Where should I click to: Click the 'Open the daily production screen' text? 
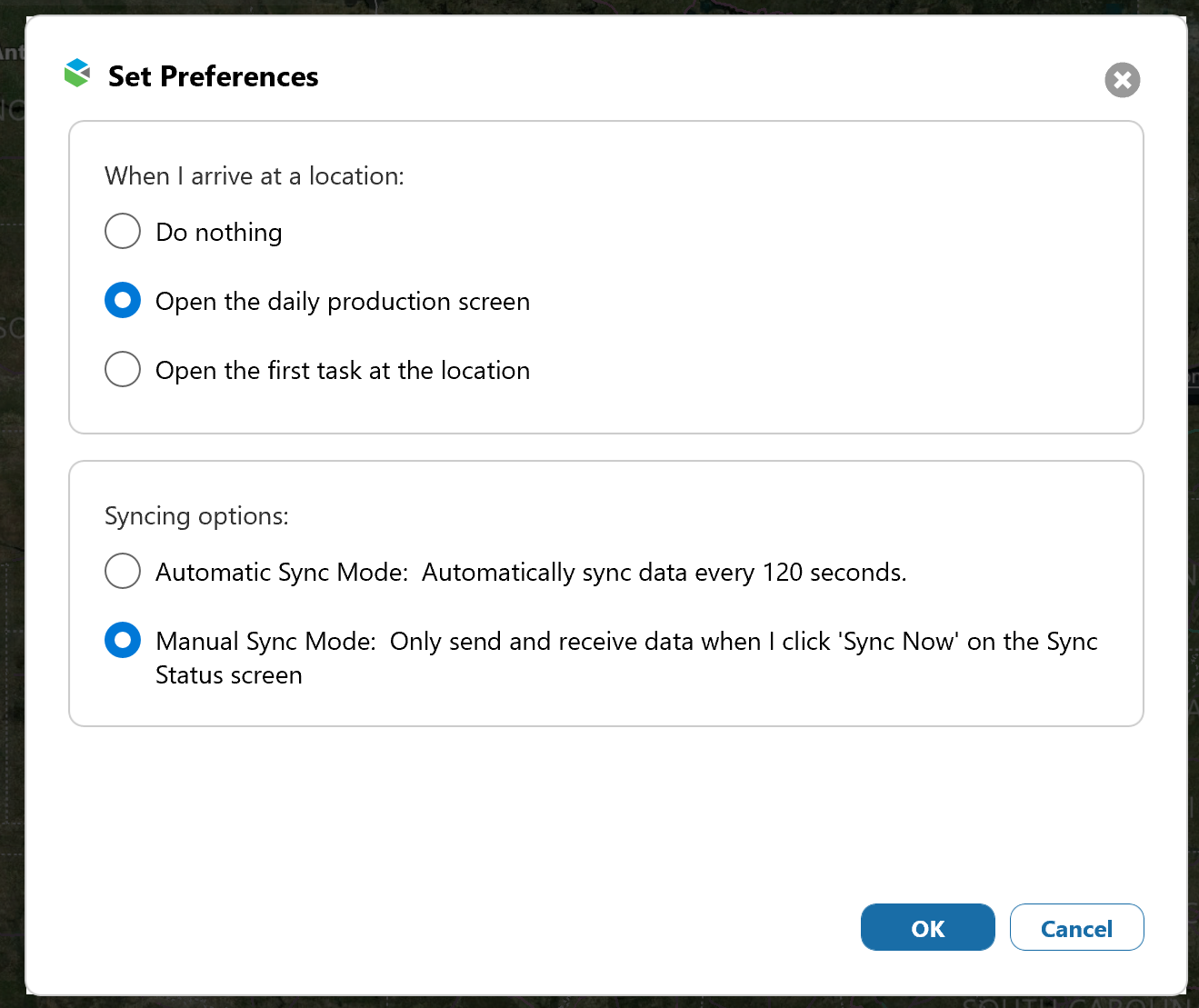pyautogui.click(x=343, y=302)
